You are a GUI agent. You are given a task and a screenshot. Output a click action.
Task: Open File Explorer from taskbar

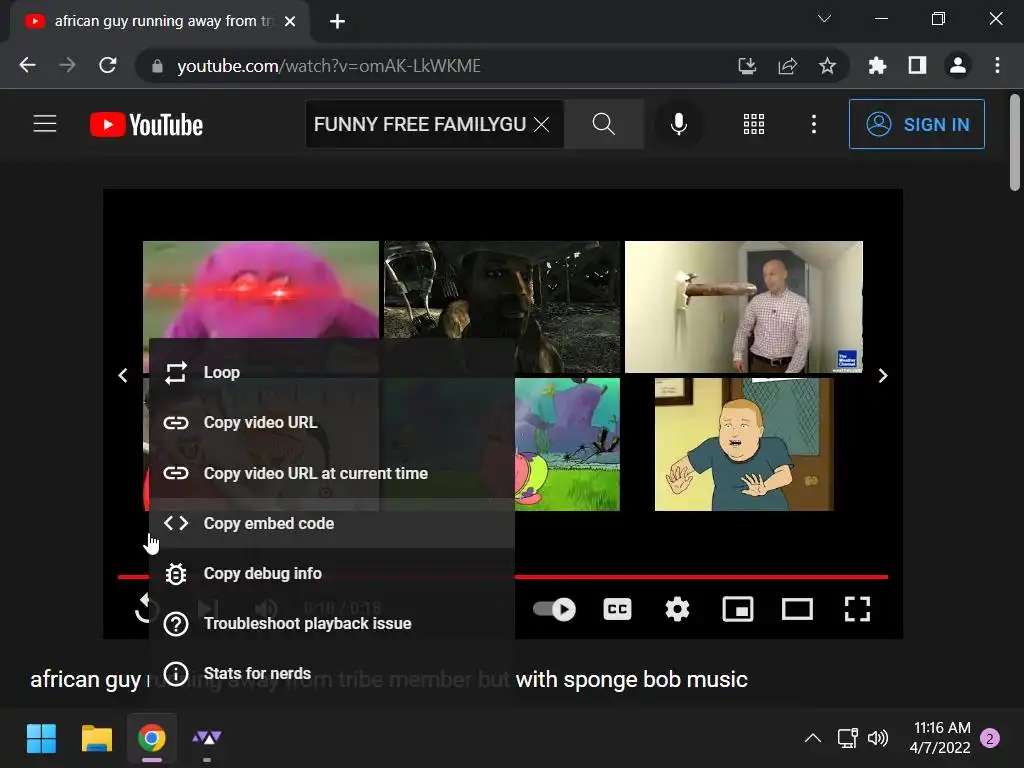[x=97, y=739]
